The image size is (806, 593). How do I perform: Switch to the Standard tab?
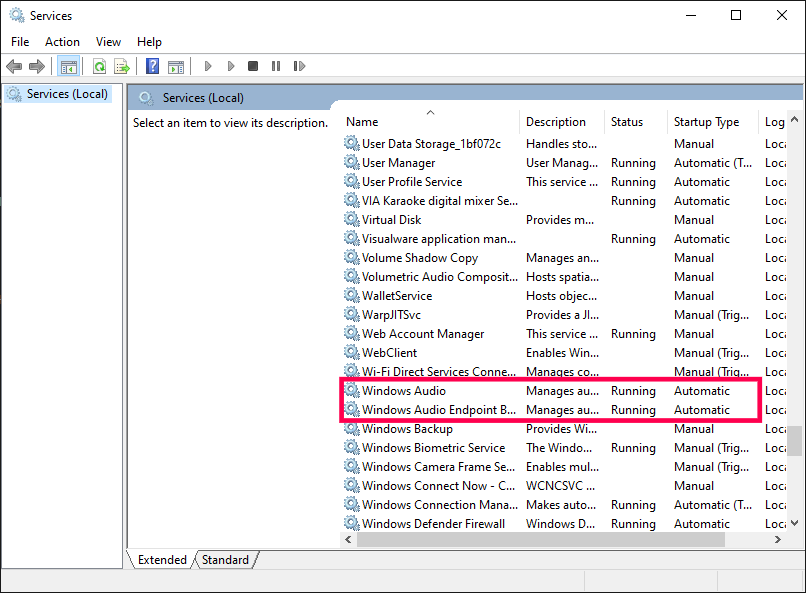(225, 560)
